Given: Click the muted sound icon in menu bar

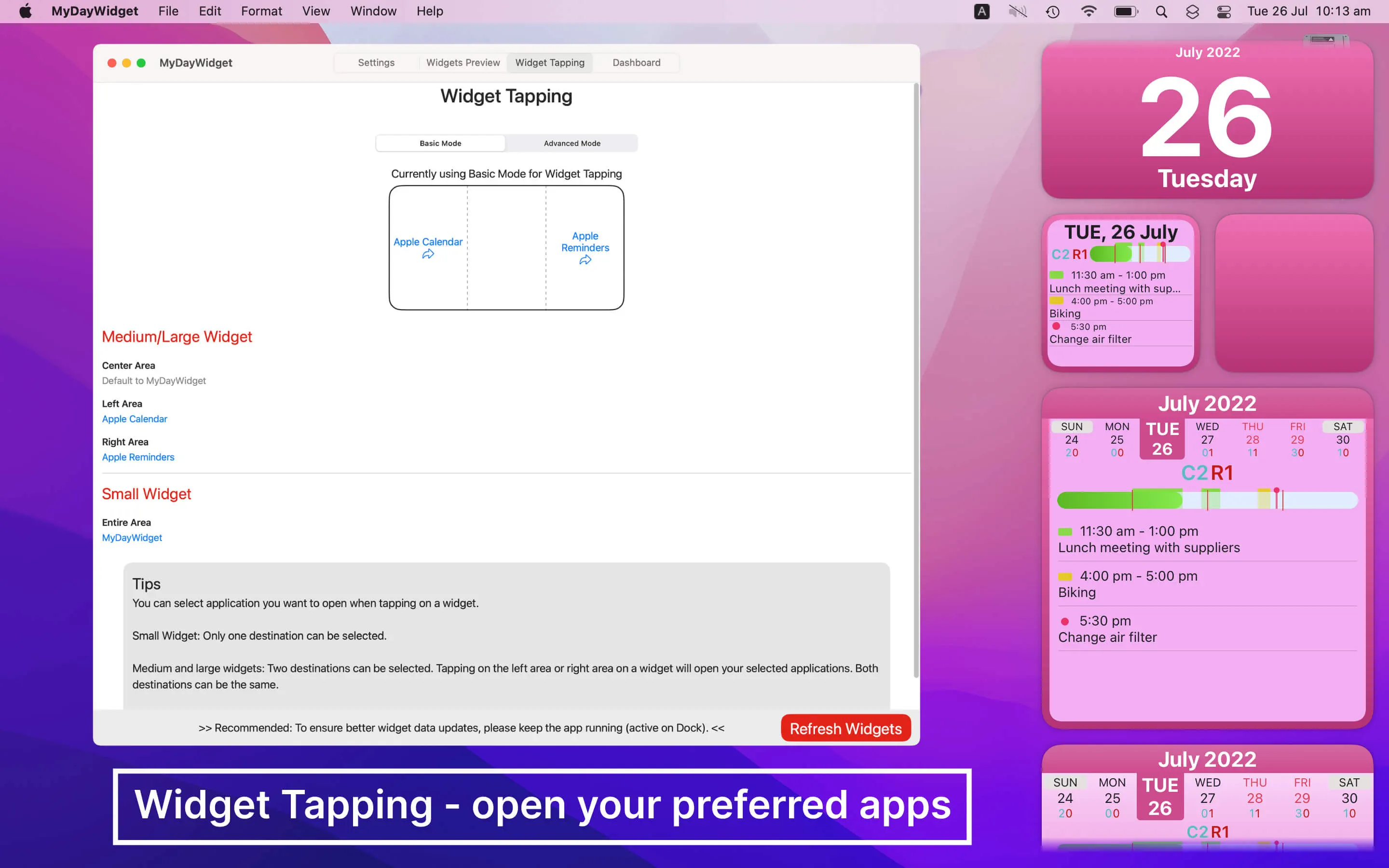Looking at the screenshot, I should 1017,12.
